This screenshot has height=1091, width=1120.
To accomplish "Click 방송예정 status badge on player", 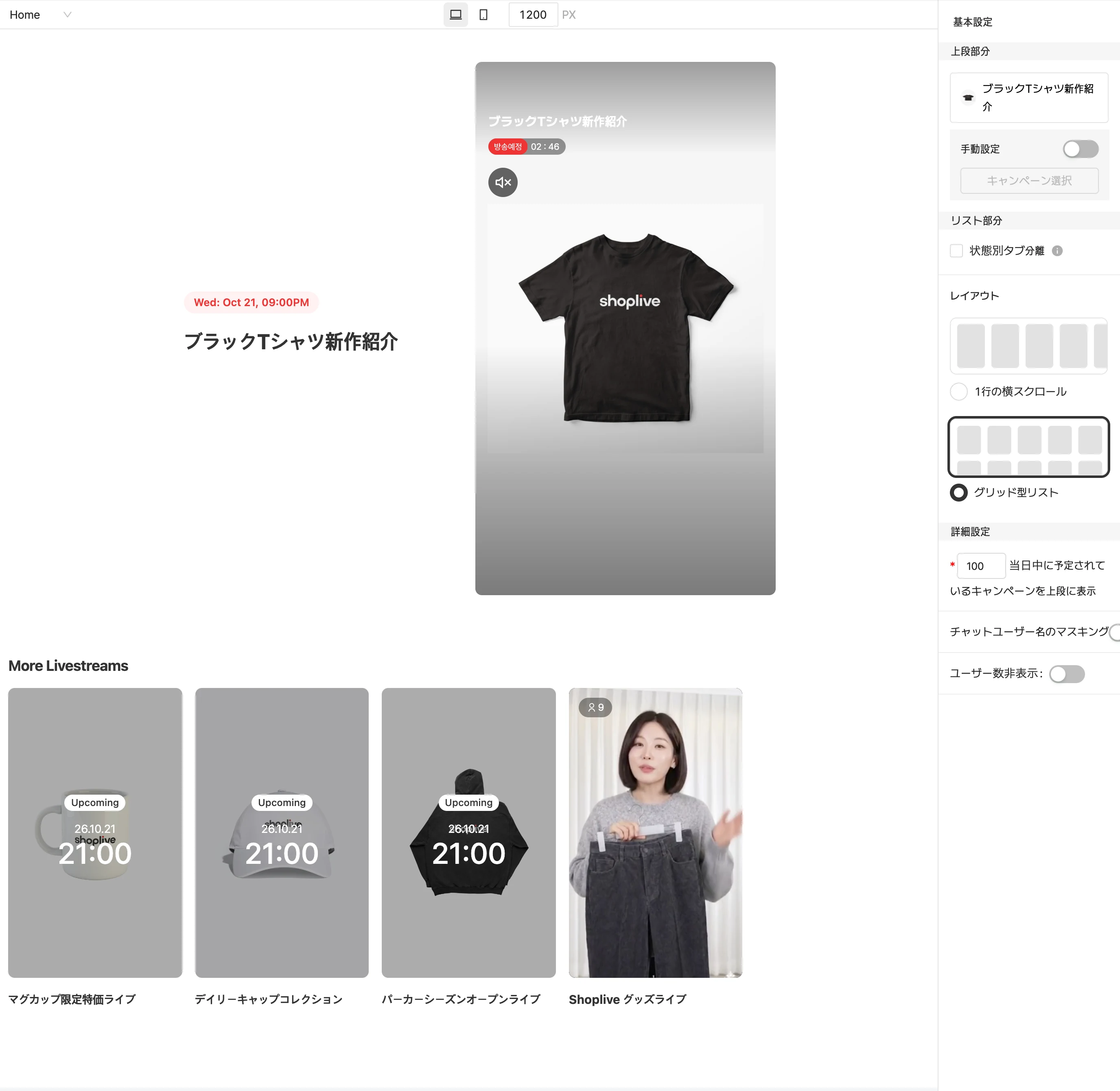I will point(507,147).
